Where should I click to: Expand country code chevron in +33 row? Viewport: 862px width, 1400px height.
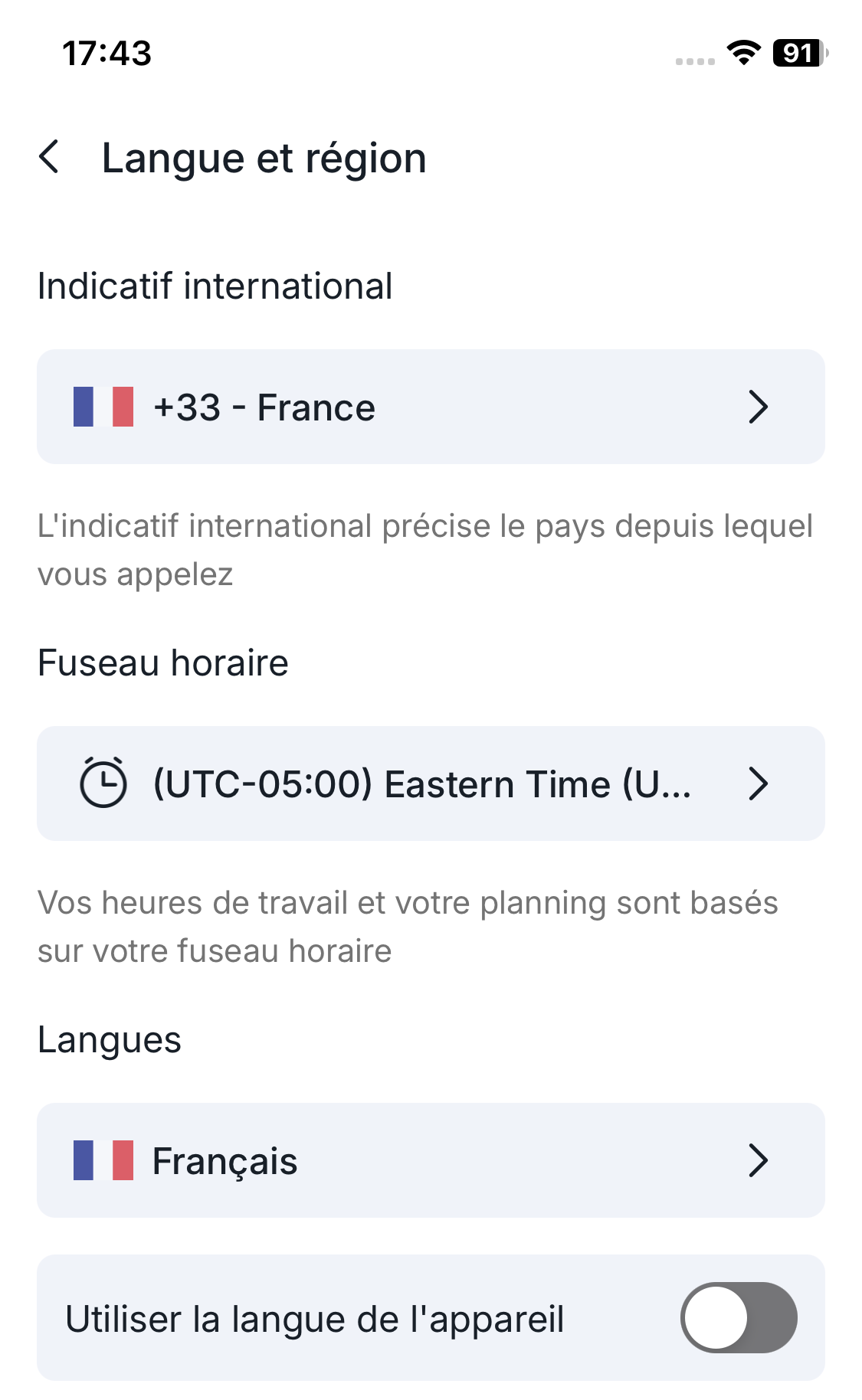pos(758,407)
